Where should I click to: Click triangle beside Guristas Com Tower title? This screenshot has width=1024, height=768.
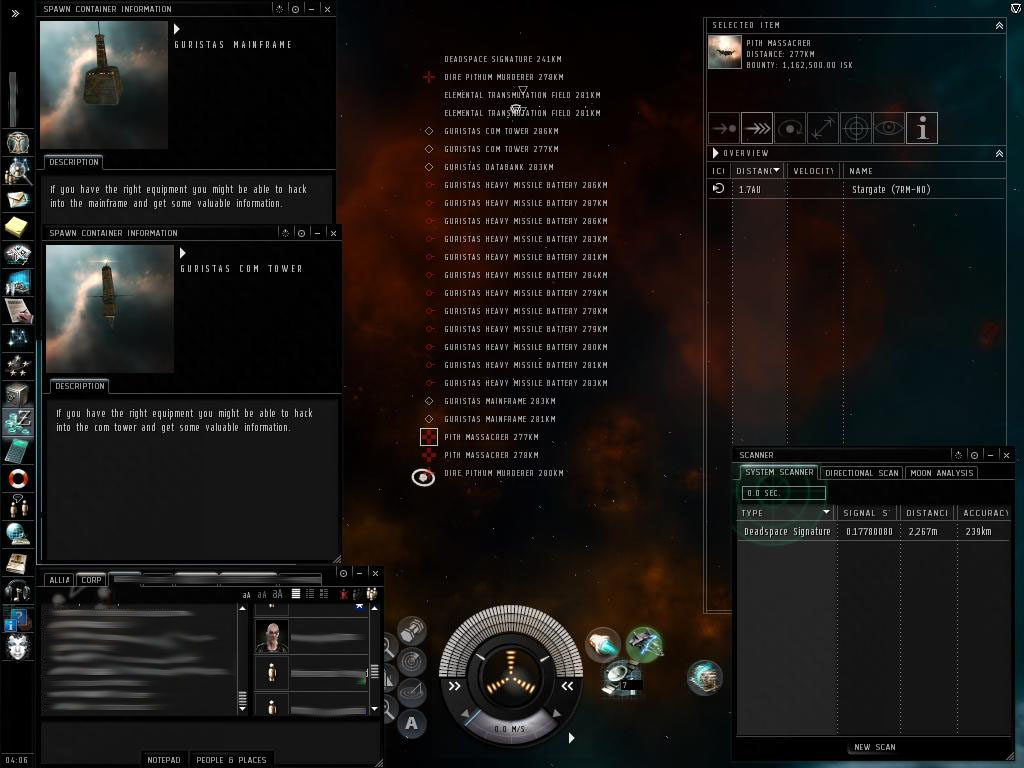[x=183, y=253]
